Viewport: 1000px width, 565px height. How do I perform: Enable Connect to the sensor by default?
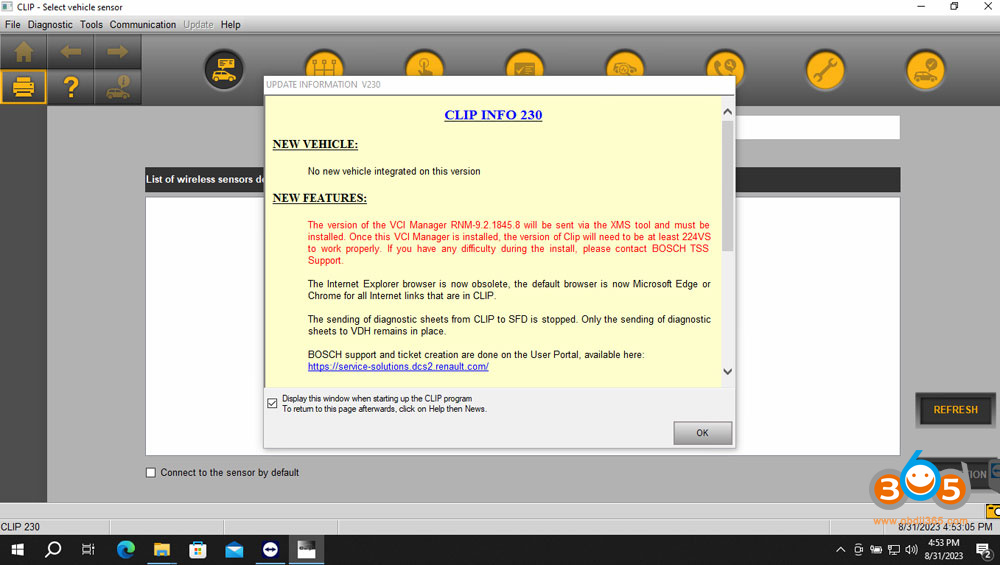pyautogui.click(x=151, y=473)
